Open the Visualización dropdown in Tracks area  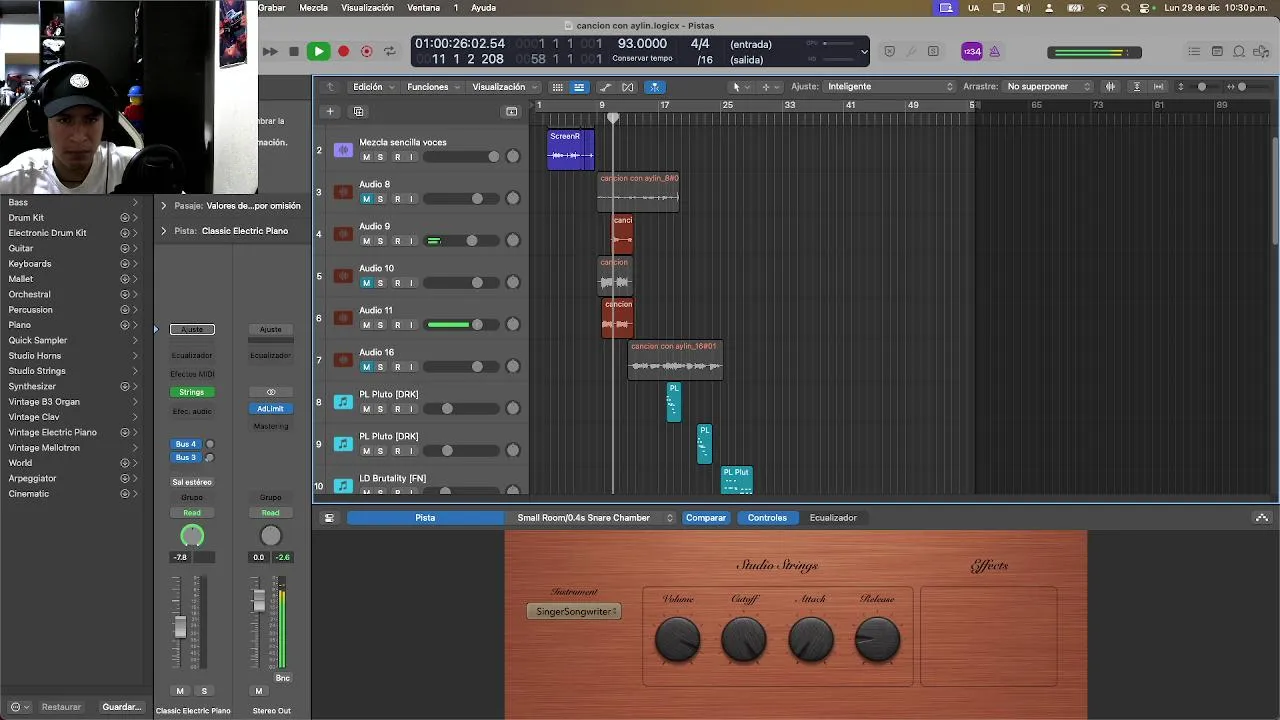click(x=505, y=87)
